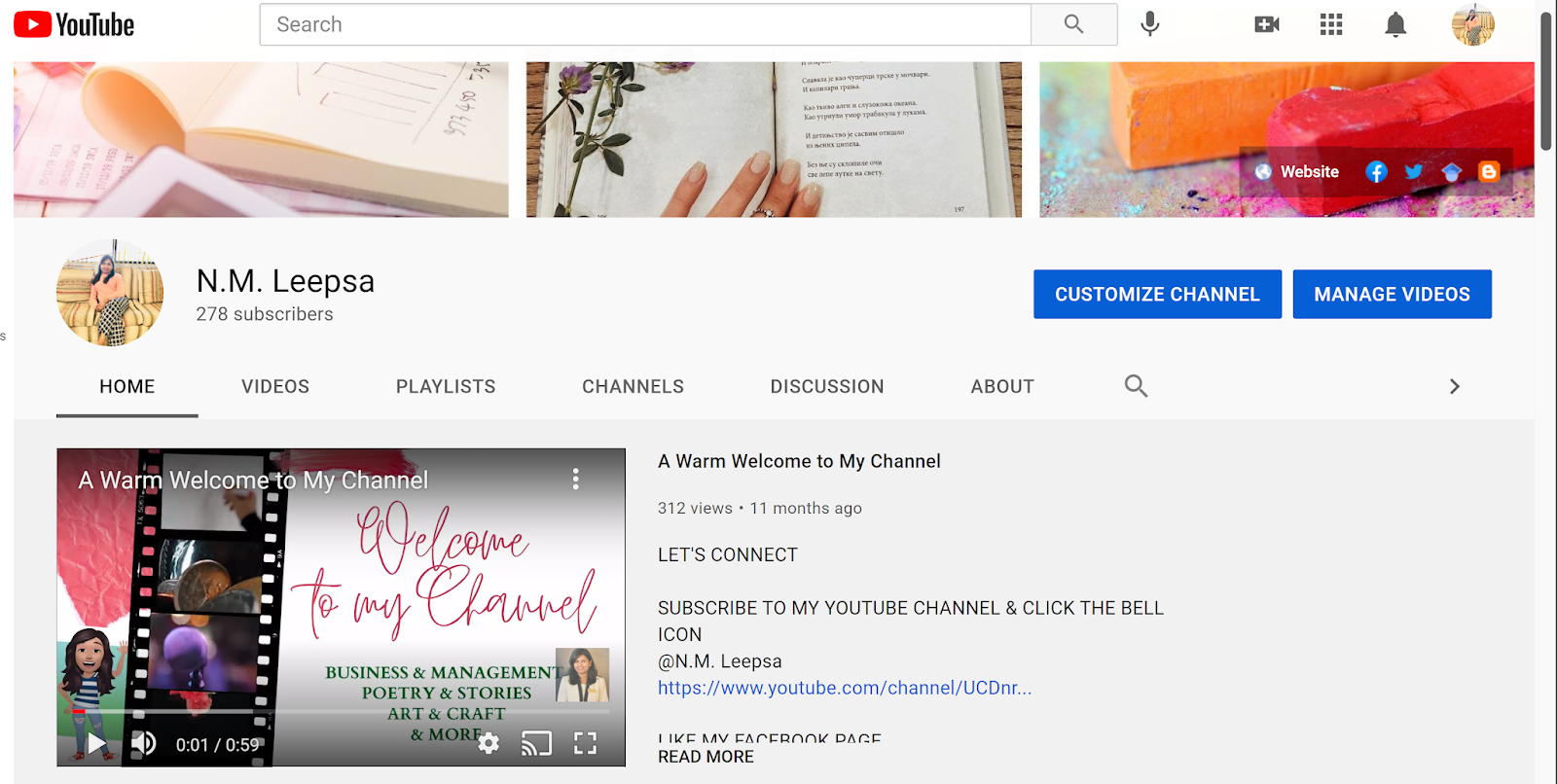
Task: Play the welcome video
Action: coord(96,744)
